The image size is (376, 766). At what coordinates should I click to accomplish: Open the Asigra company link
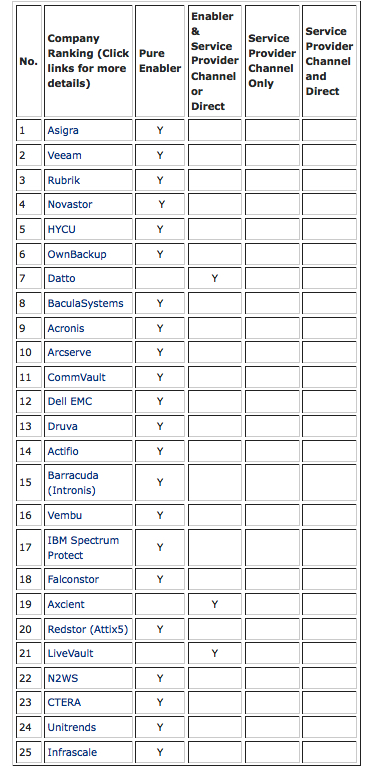click(63, 130)
